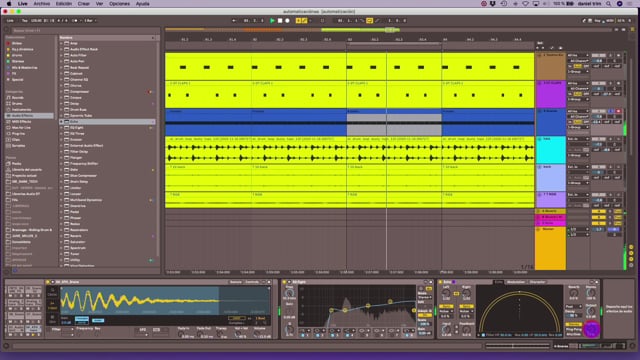Screen dimensions: 640x360
Task: Toggle EQ Eight band 1 activator
Action: pos(303,336)
